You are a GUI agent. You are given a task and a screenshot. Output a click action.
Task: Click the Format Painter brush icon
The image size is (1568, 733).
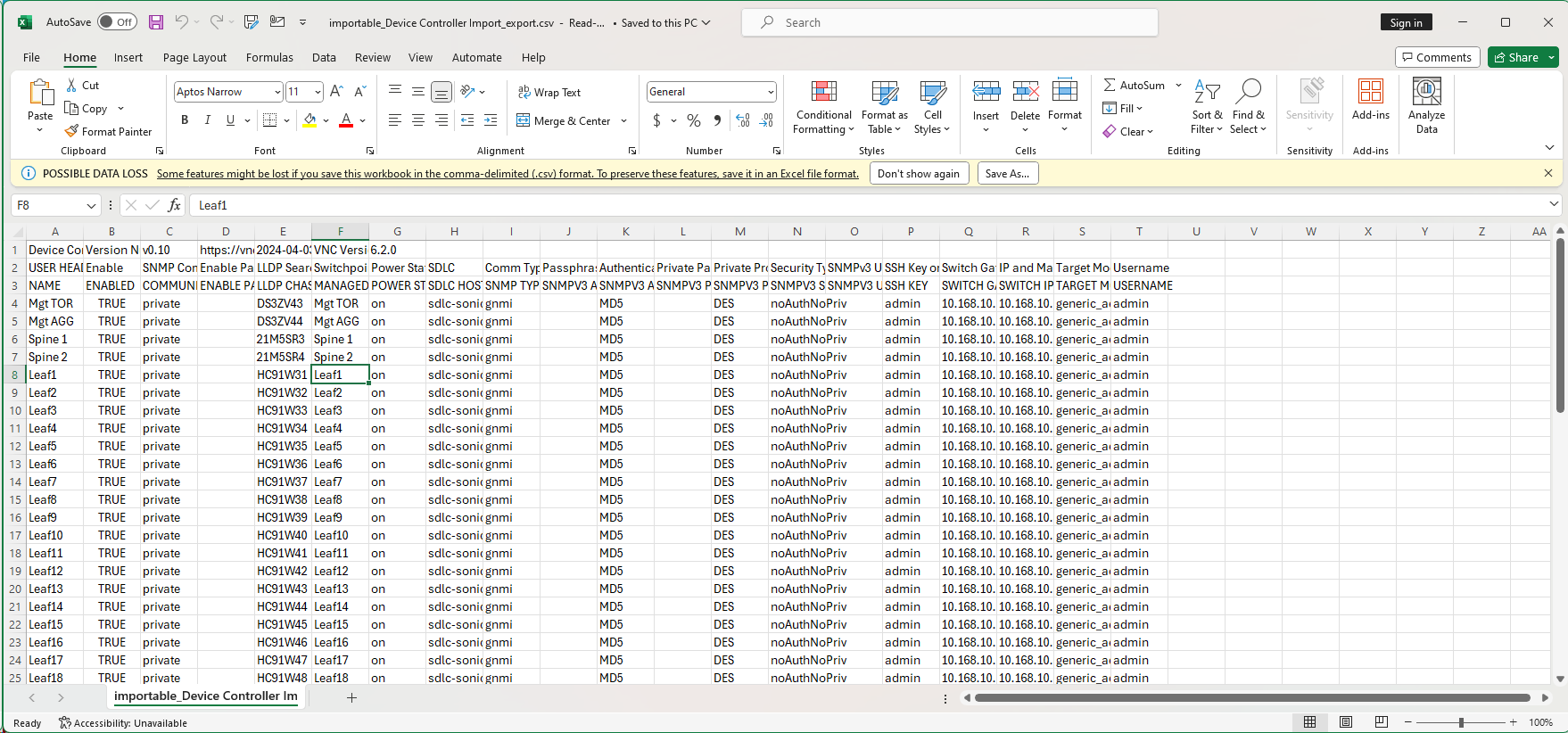[x=72, y=131]
